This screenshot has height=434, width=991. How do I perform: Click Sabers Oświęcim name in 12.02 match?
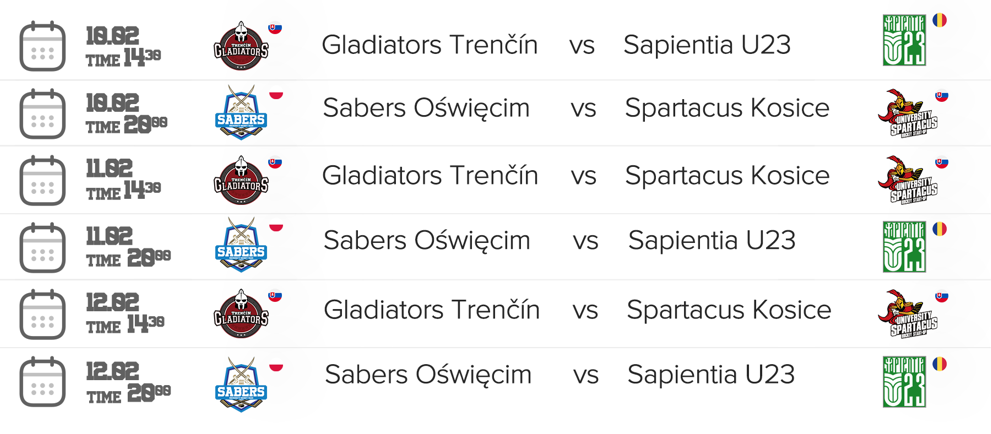pos(428,375)
